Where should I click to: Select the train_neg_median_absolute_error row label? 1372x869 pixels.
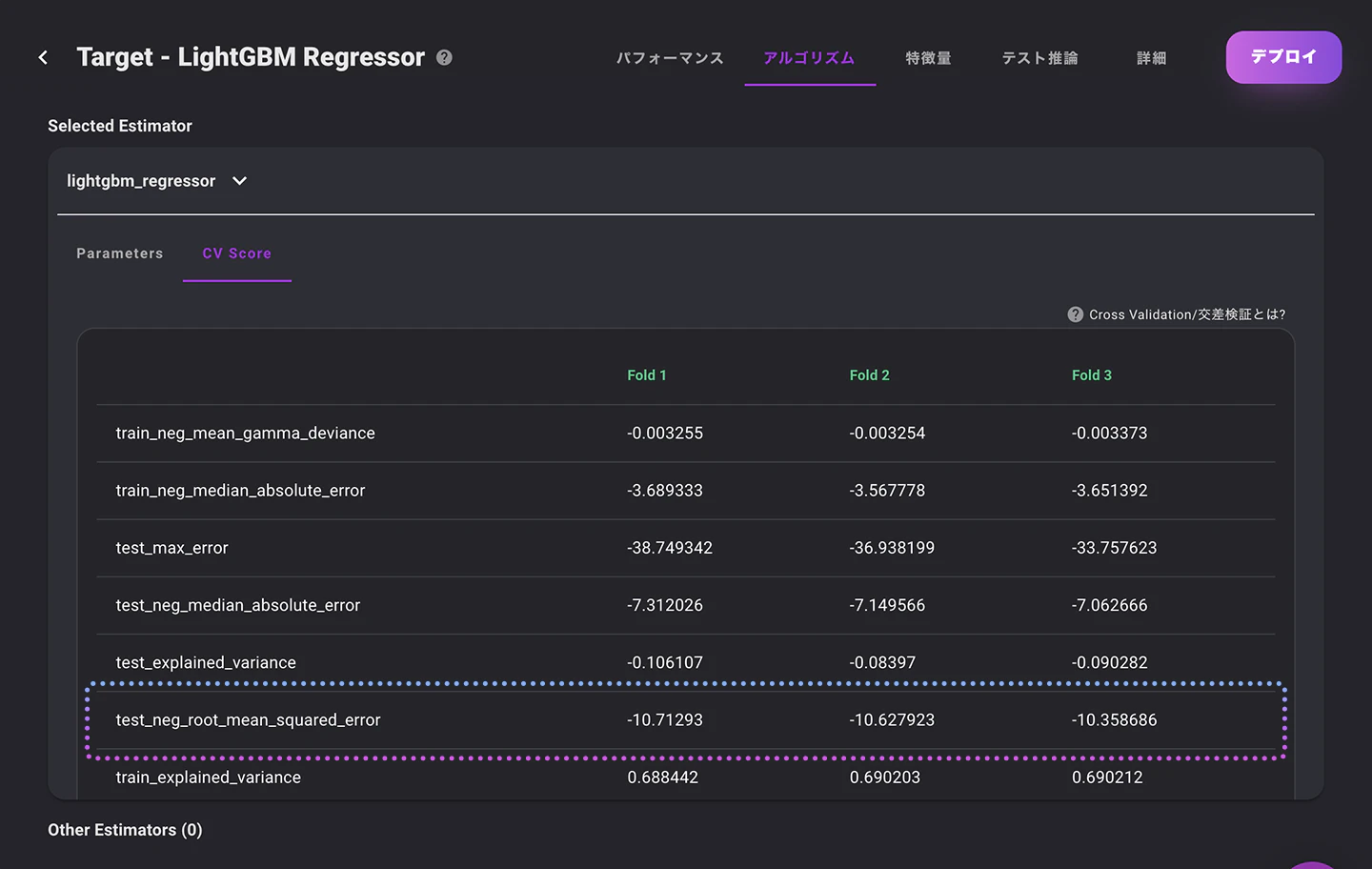(x=240, y=491)
